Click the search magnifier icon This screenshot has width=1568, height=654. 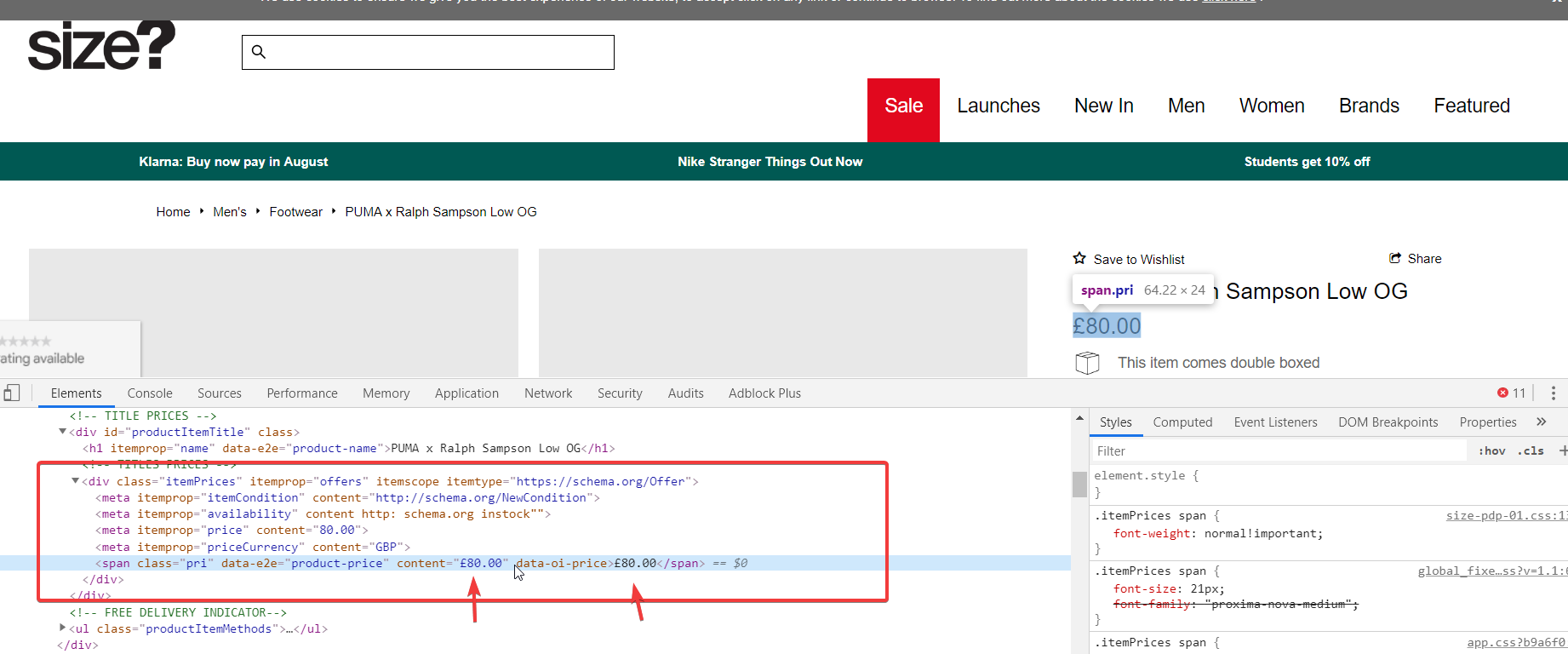point(259,52)
